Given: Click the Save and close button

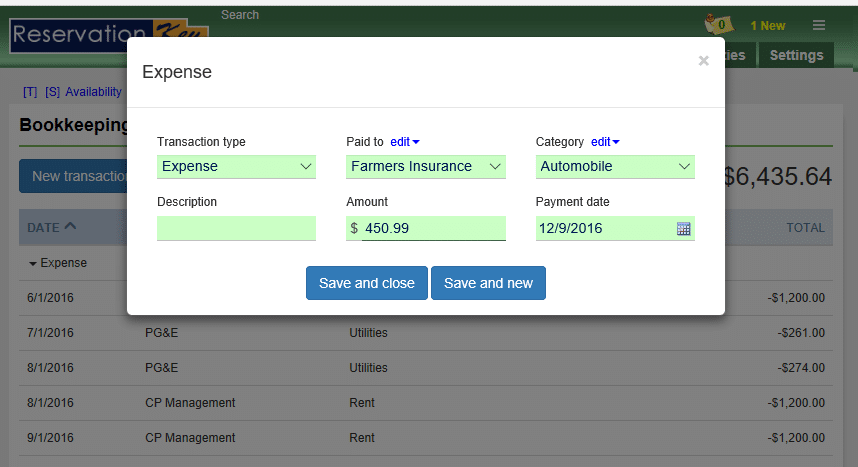Looking at the screenshot, I should (366, 283).
